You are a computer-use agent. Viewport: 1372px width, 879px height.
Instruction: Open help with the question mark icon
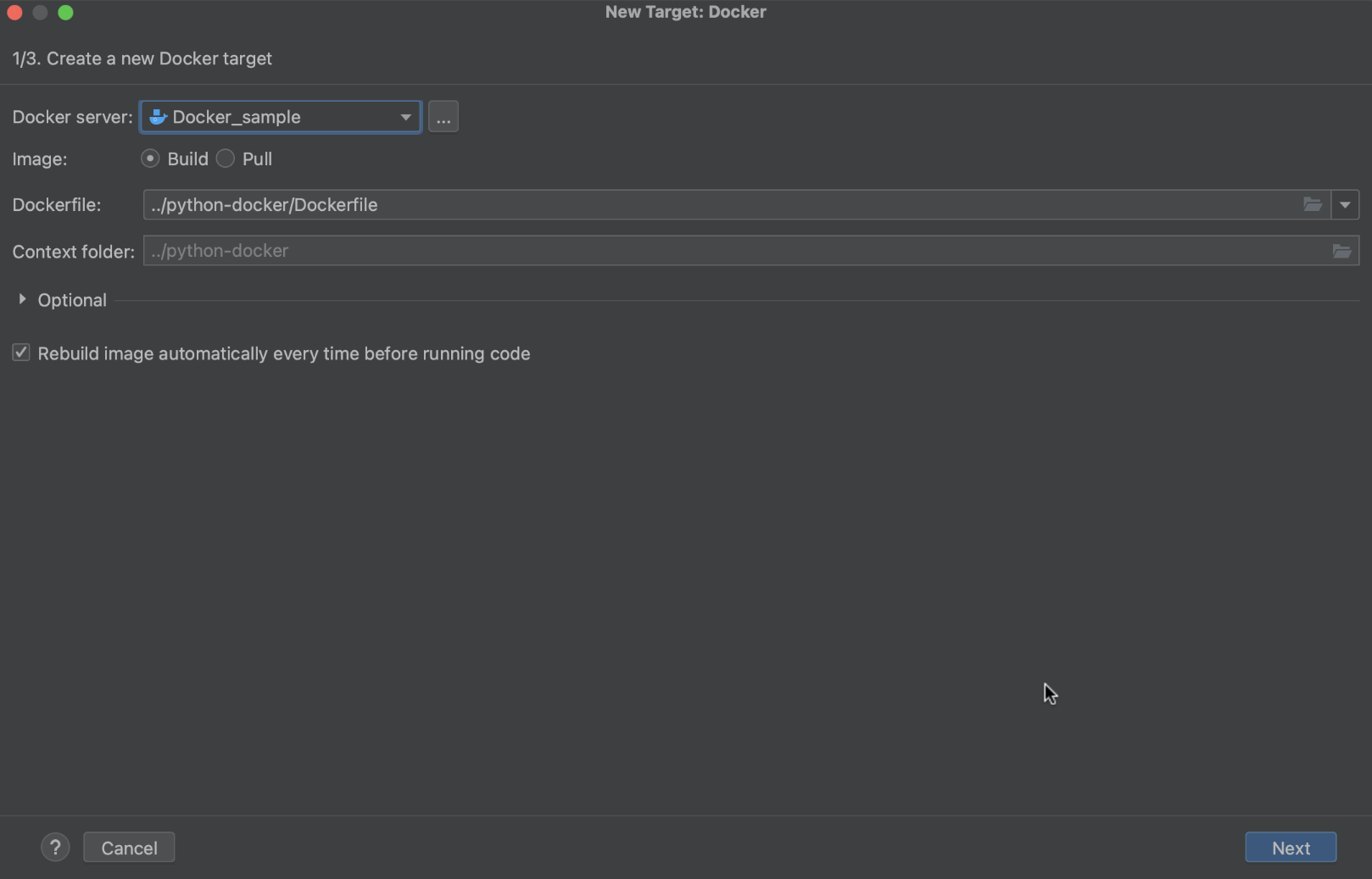pyautogui.click(x=55, y=848)
